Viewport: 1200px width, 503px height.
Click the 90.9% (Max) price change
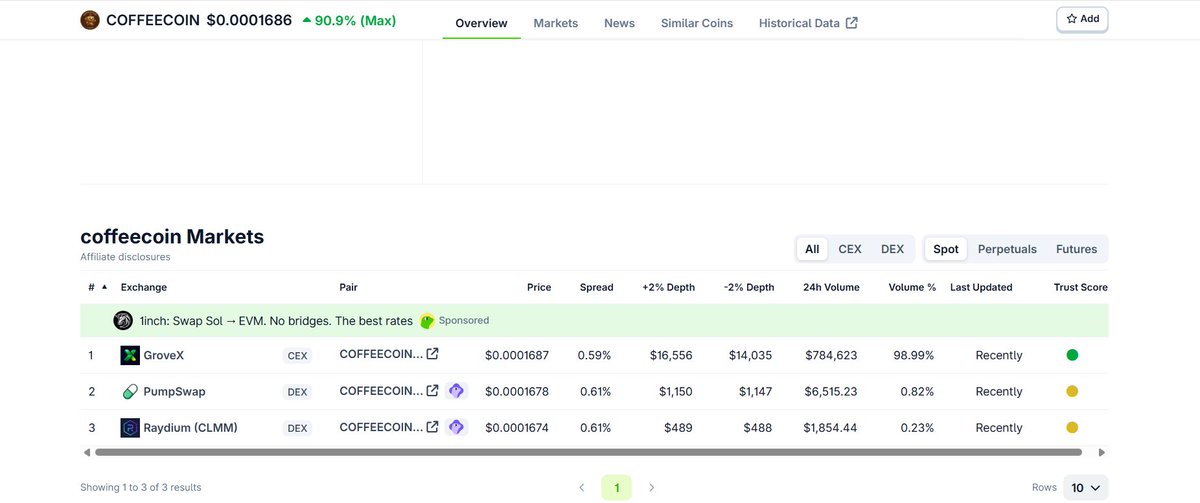coord(349,20)
